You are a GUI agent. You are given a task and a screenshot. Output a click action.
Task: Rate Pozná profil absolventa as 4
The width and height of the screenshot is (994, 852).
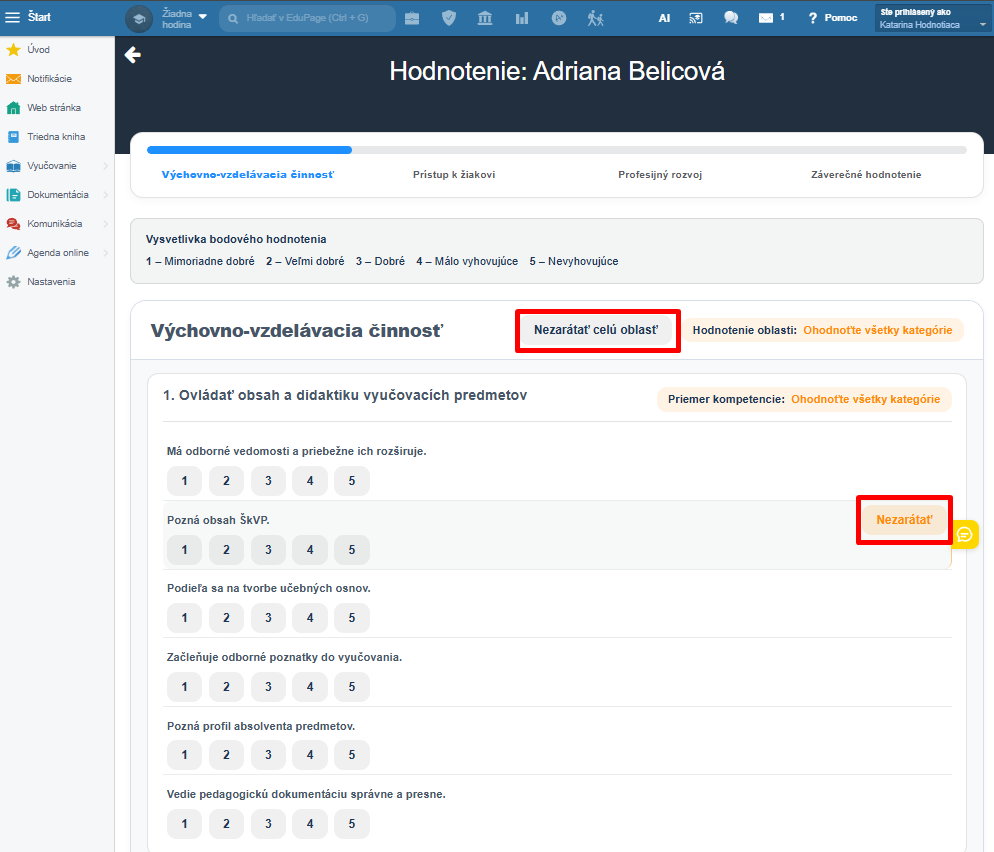(x=310, y=755)
